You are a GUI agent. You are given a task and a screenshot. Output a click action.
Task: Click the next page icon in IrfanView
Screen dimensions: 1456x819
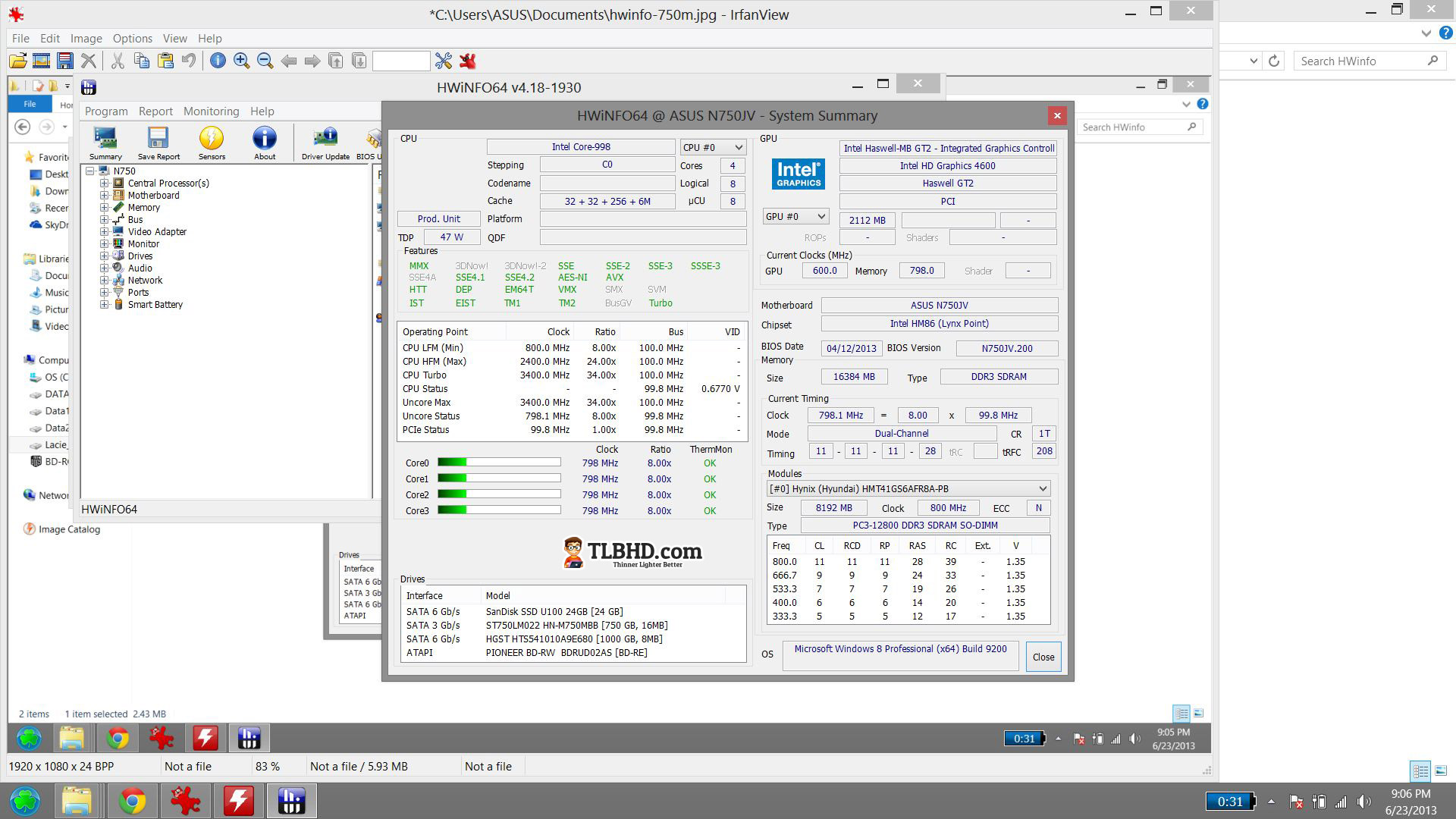359,61
